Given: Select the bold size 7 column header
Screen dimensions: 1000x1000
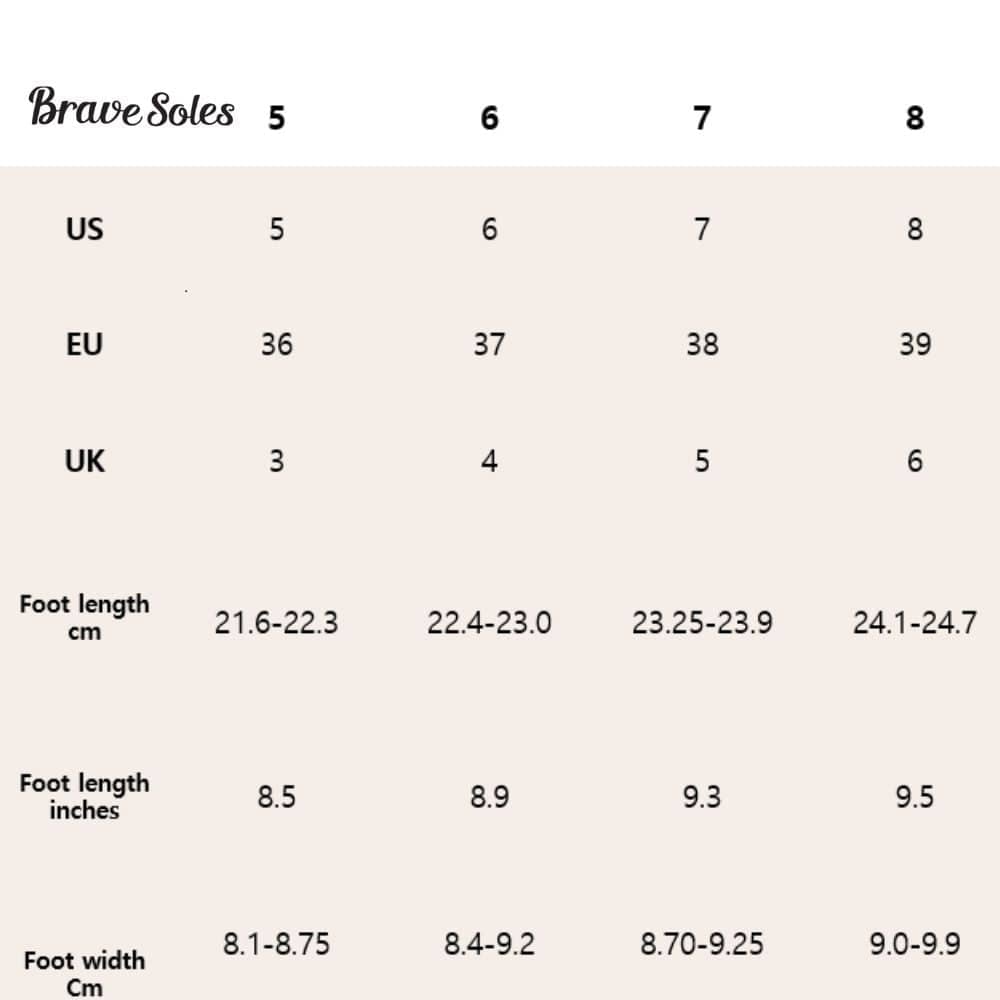Looking at the screenshot, I should pyautogui.click(x=702, y=118).
